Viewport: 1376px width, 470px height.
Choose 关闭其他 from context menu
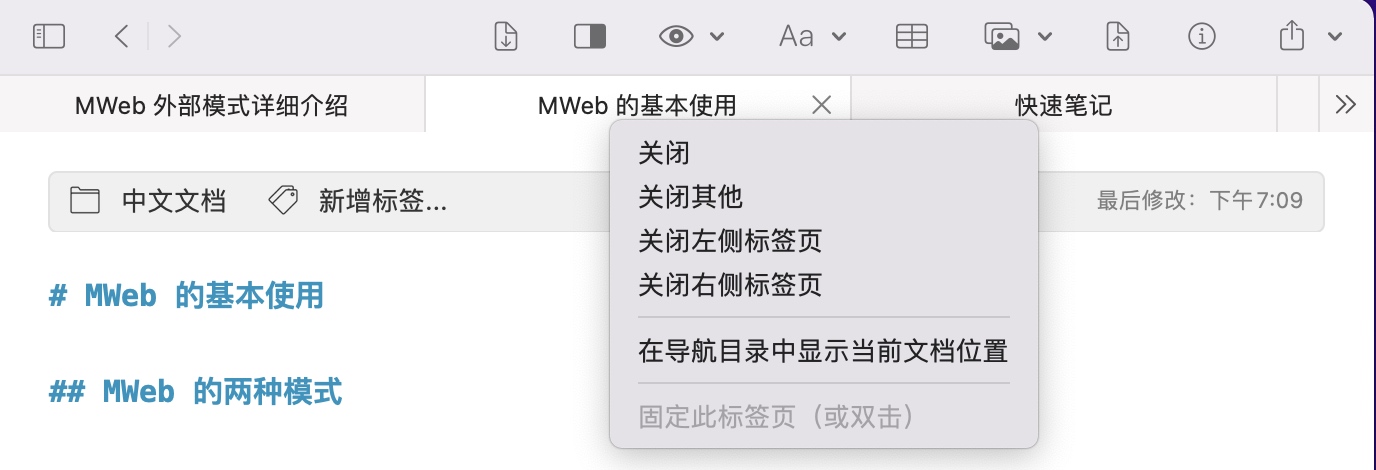tap(691, 197)
